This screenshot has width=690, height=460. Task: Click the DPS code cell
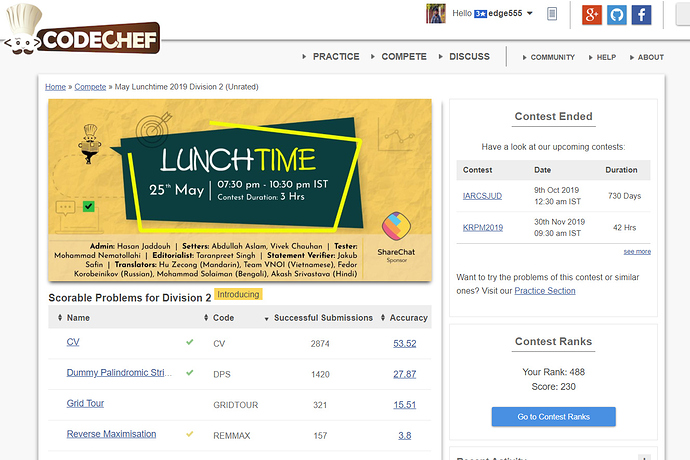click(x=222, y=374)
